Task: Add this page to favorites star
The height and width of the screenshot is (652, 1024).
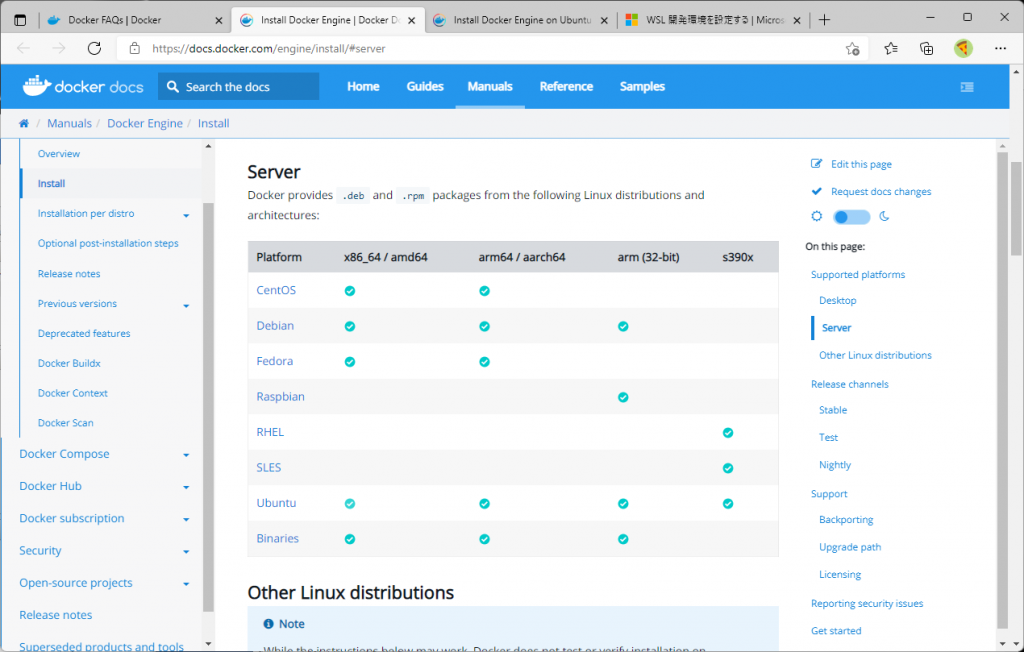Action: tap(852, 48)
